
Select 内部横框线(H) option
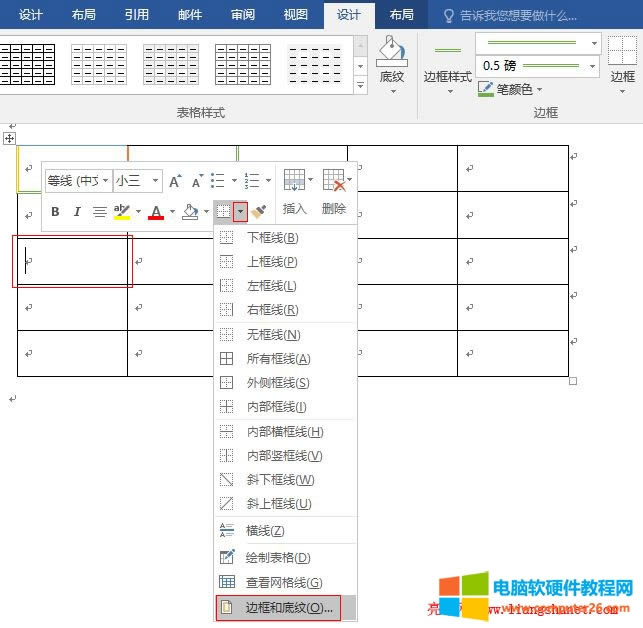pyautogui.click(x=285, y=432)
